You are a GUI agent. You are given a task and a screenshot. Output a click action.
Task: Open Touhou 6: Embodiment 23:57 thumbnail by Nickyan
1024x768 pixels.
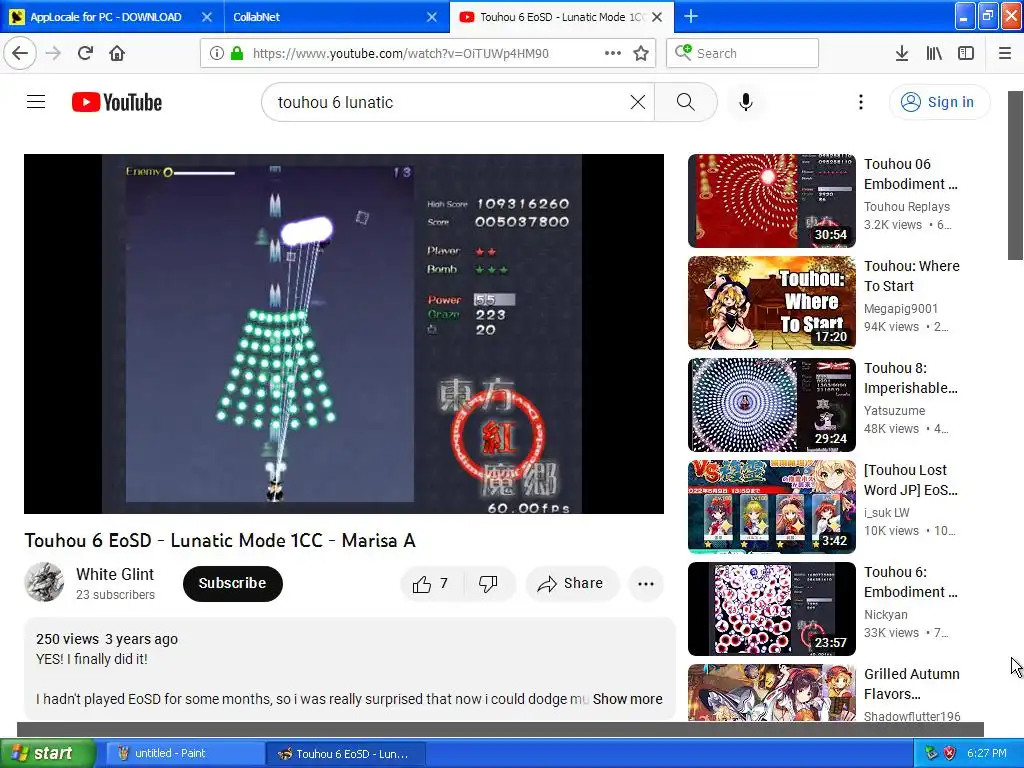pos(771,609)
